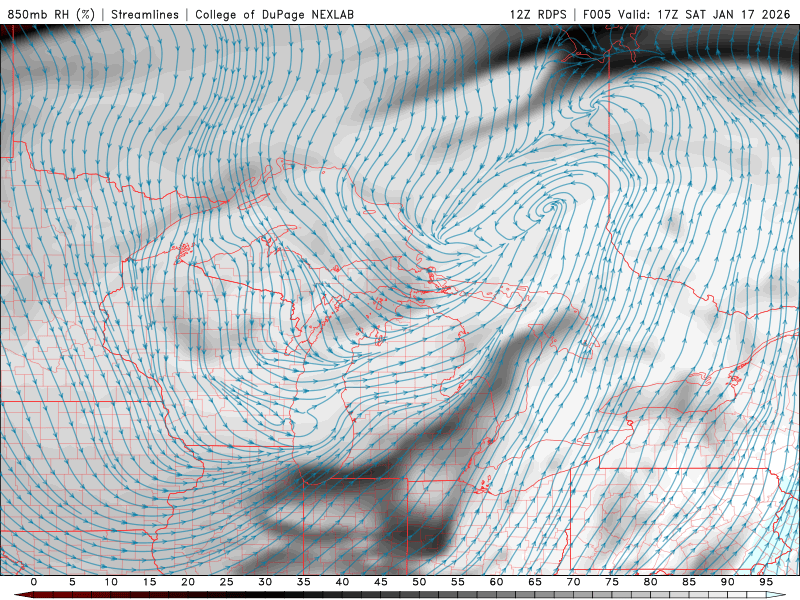Click the '60' value on the RH scale

tap(496, 582)
